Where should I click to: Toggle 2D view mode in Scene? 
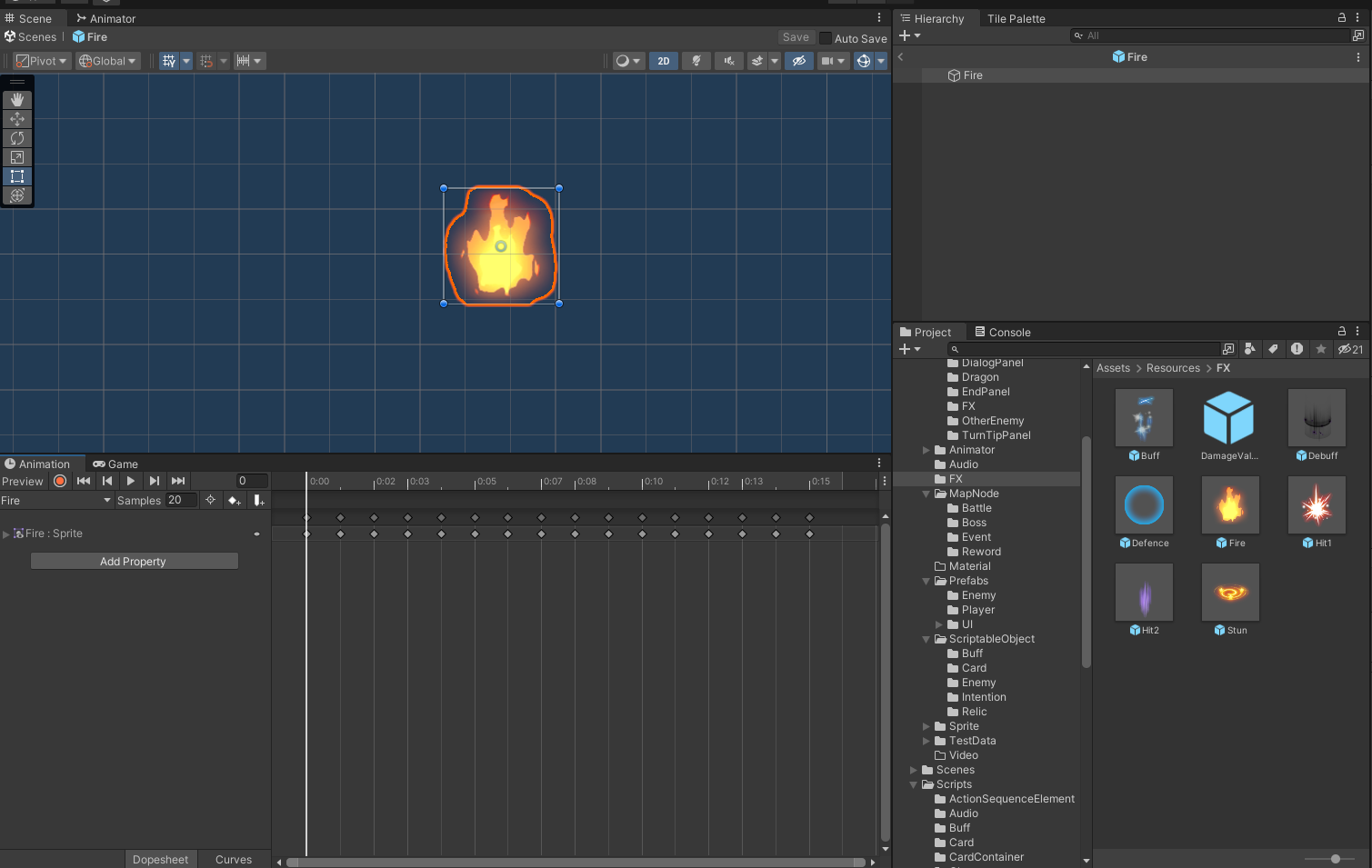tap(664, 61)
